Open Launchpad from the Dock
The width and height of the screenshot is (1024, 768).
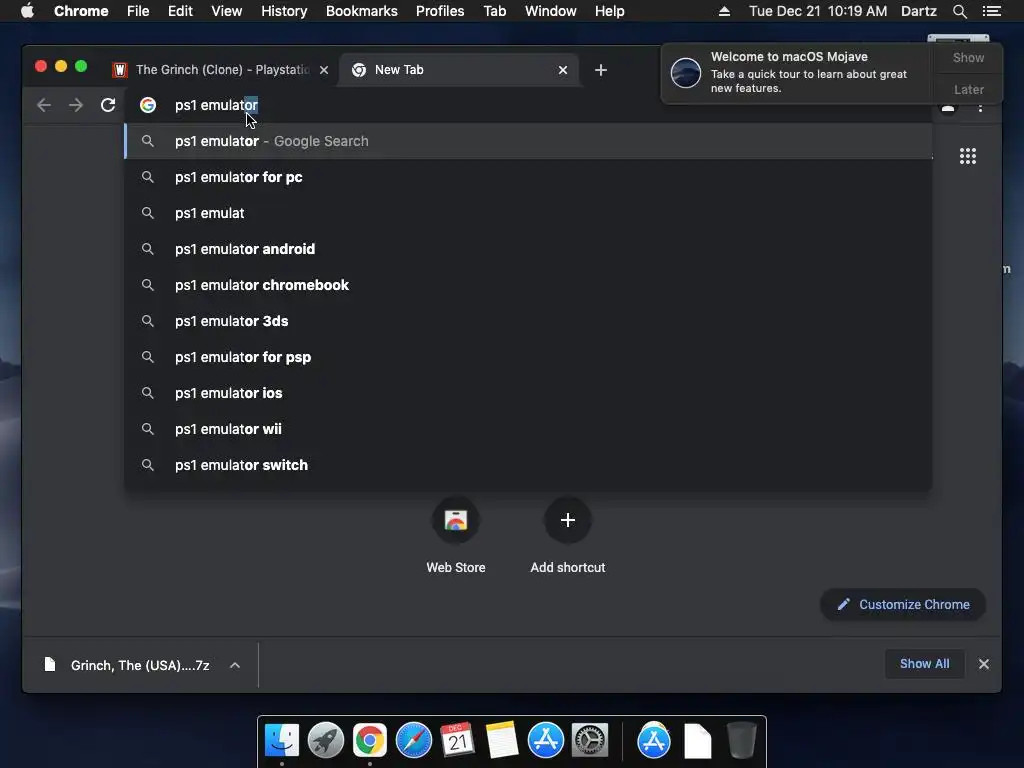[x=326, y=741]
